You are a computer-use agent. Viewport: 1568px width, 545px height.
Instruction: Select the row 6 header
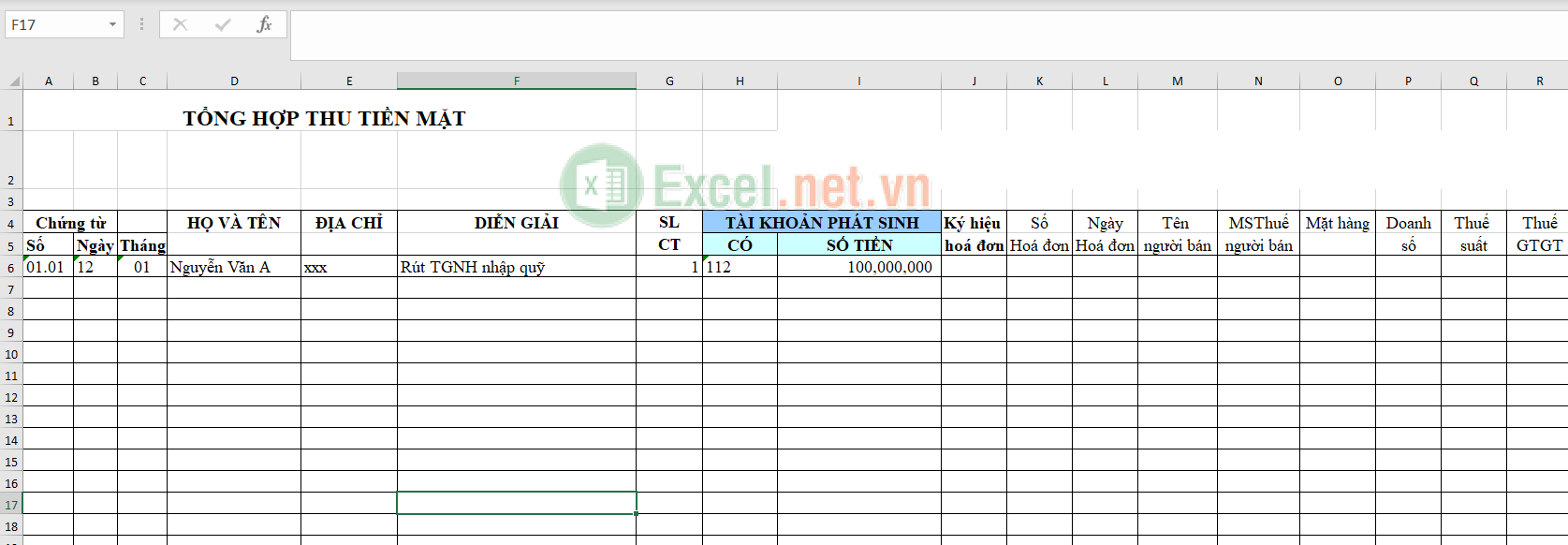pyautogui.click(x=11, y=268)
